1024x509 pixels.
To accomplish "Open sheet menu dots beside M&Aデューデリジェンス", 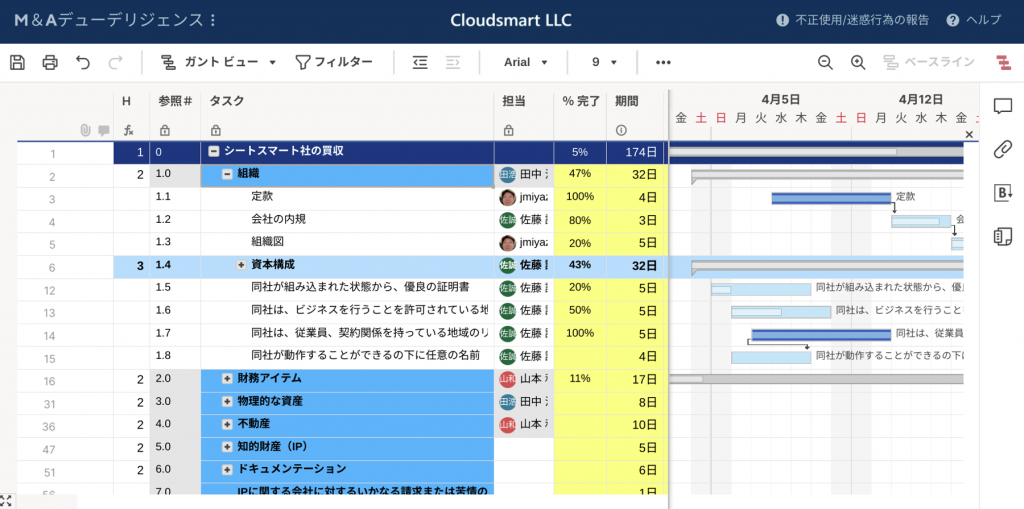I will (x=214, y=20).
